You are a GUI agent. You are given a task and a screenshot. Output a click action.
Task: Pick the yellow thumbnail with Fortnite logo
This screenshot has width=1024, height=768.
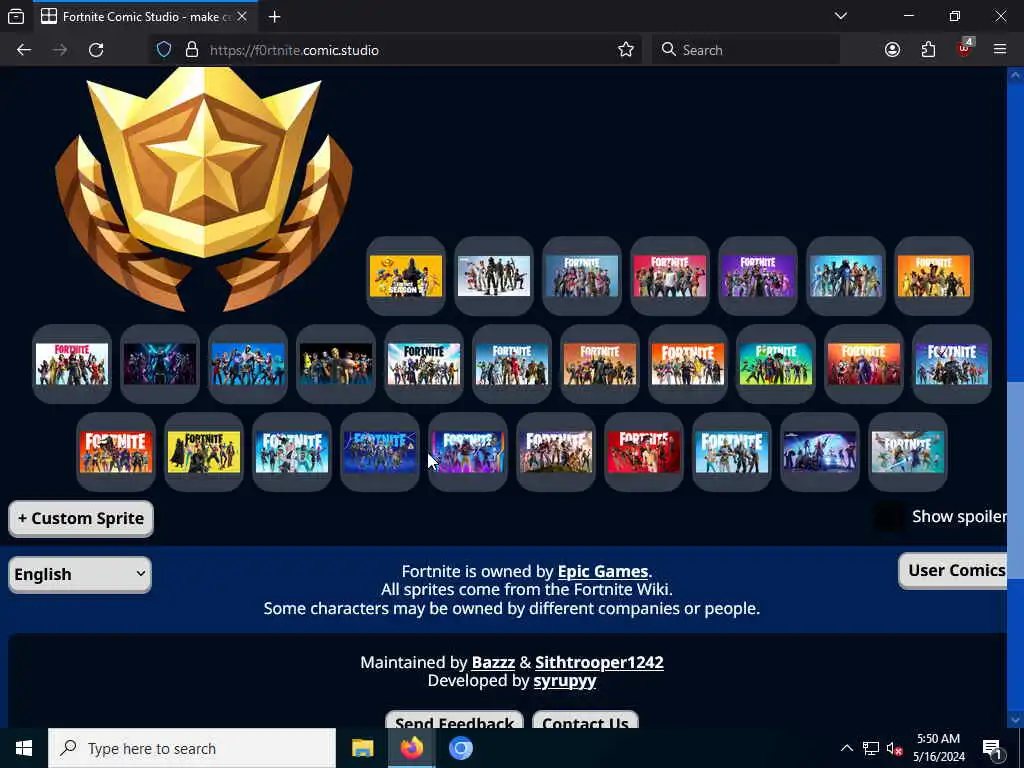204,452
